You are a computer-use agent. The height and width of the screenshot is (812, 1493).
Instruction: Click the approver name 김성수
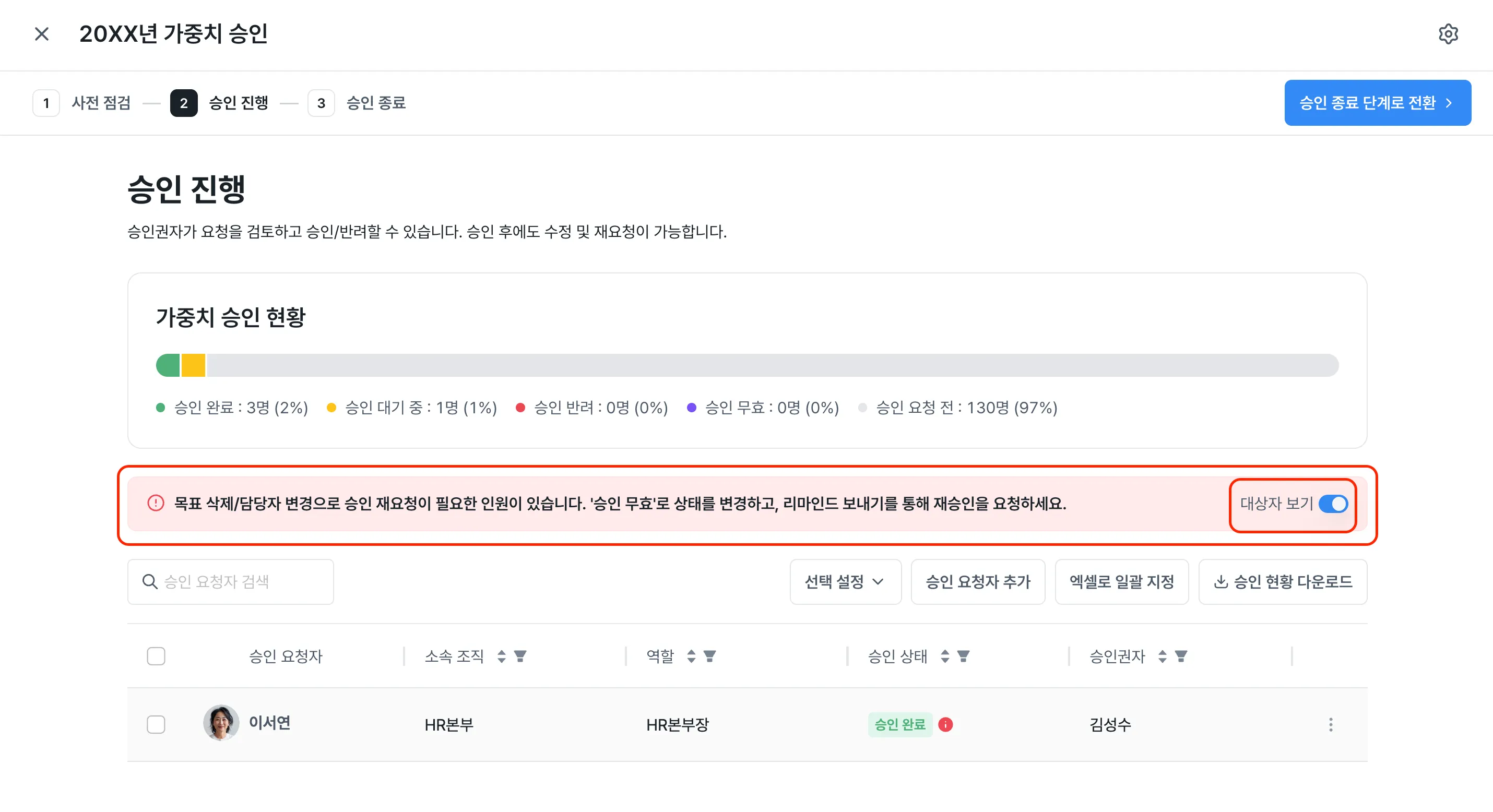[1110, 724]
